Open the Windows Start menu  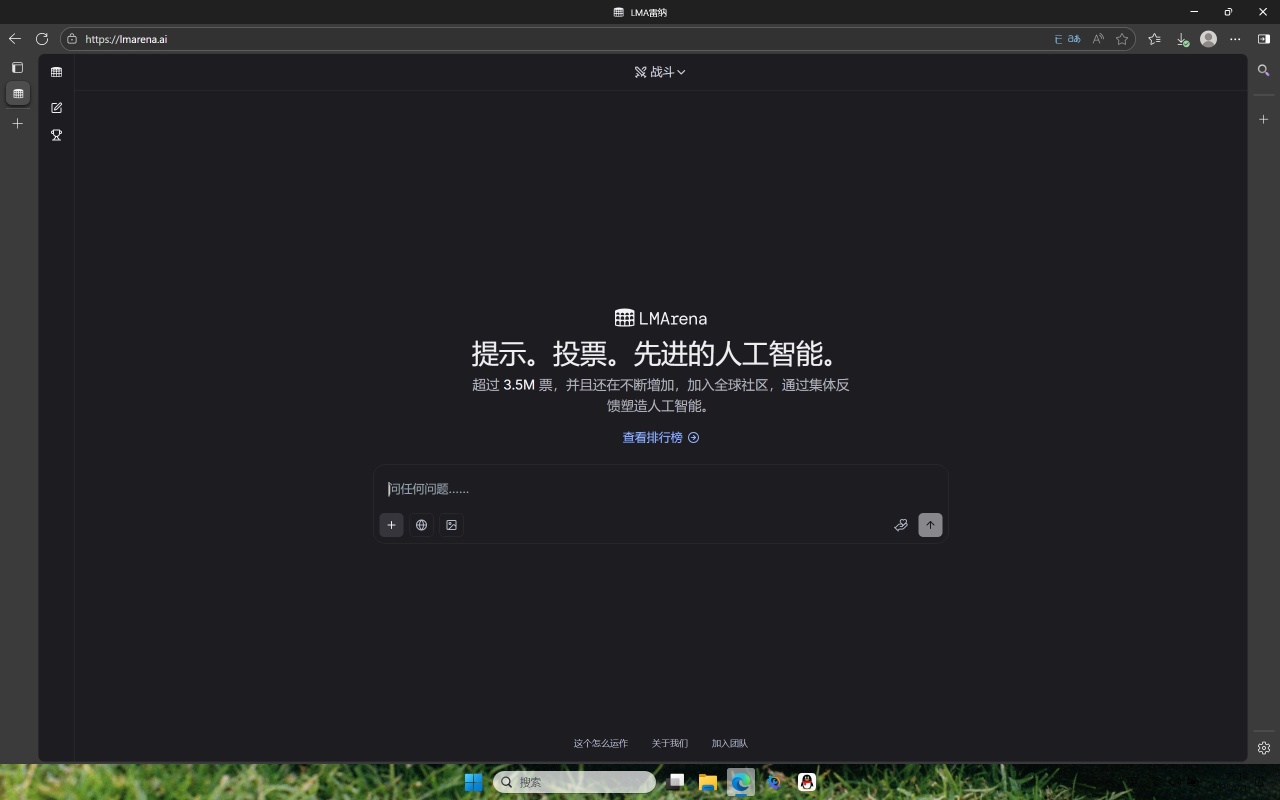coord(473,782)
